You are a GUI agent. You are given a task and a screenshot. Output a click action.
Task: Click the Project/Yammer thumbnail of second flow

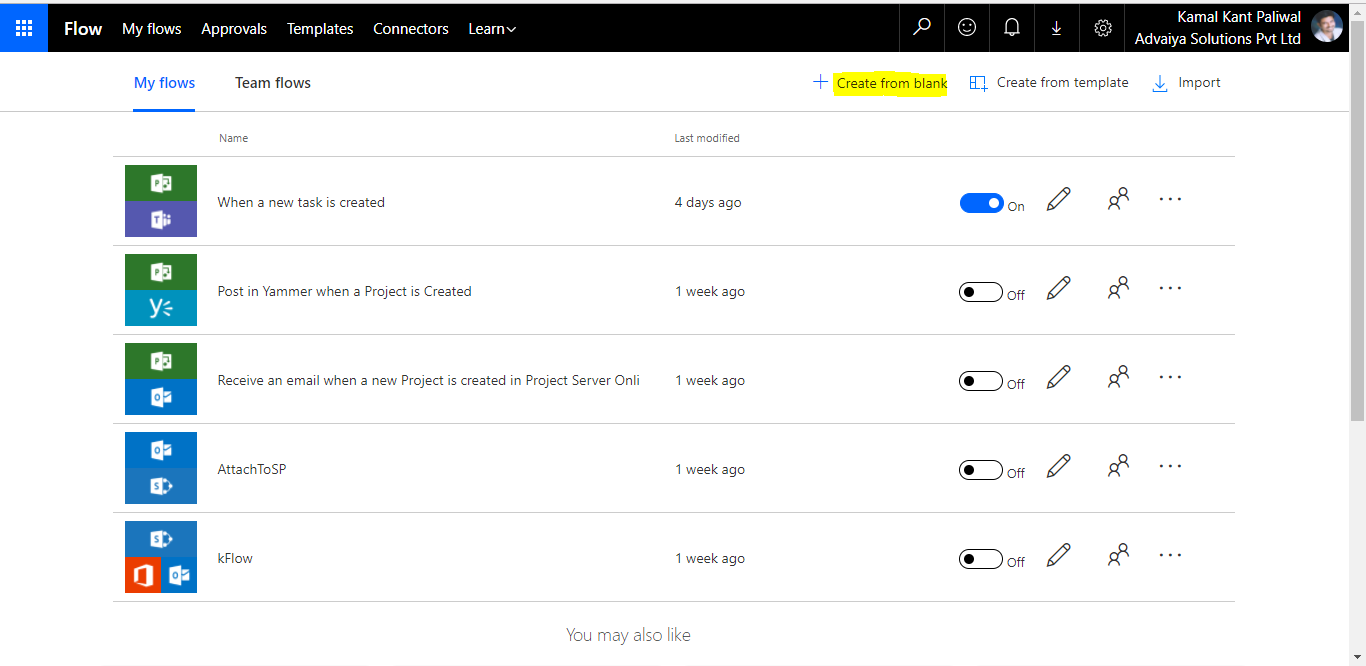161,290
